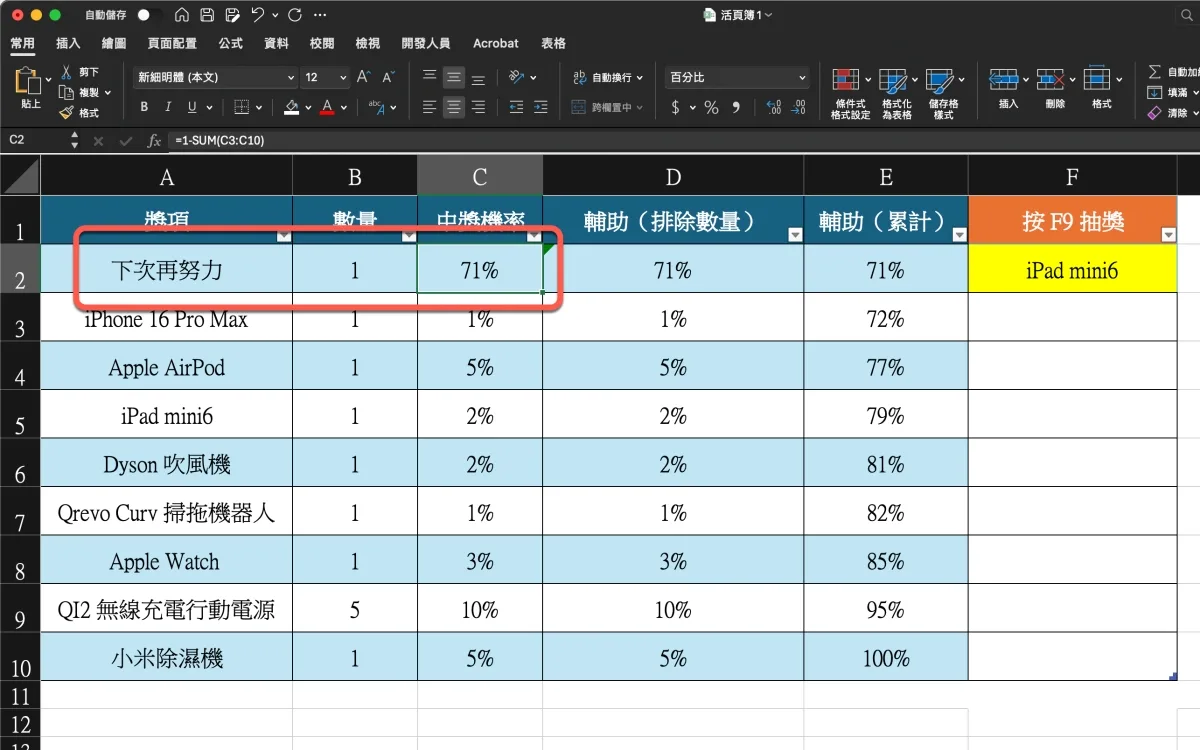Toggle the 自動儲存 autosave switch
This screenshot has width=1200, height=750.
[x=150, y=15]
